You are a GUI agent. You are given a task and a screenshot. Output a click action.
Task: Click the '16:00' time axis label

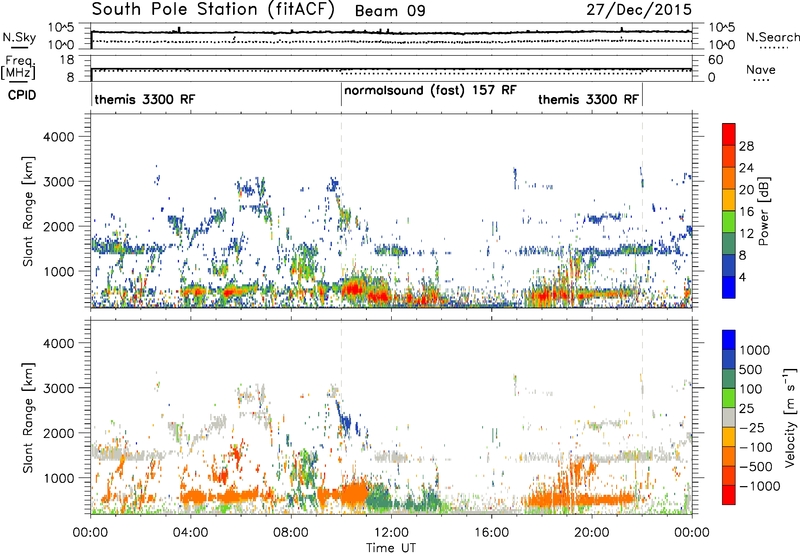[x=491, y=533]
